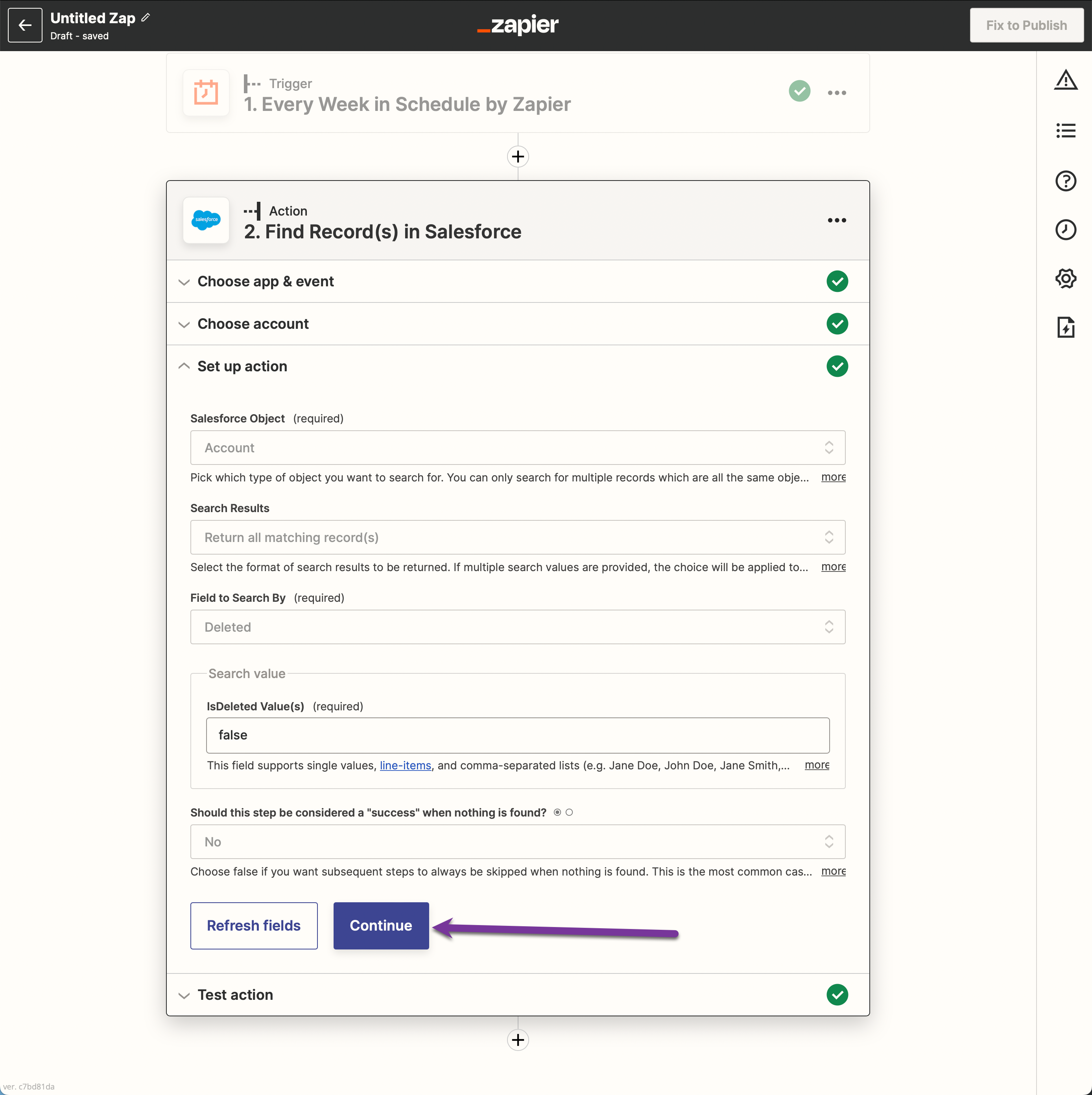Open the settings gear sidebar icon
1092x1095 pixels.
coord(1065,279)
